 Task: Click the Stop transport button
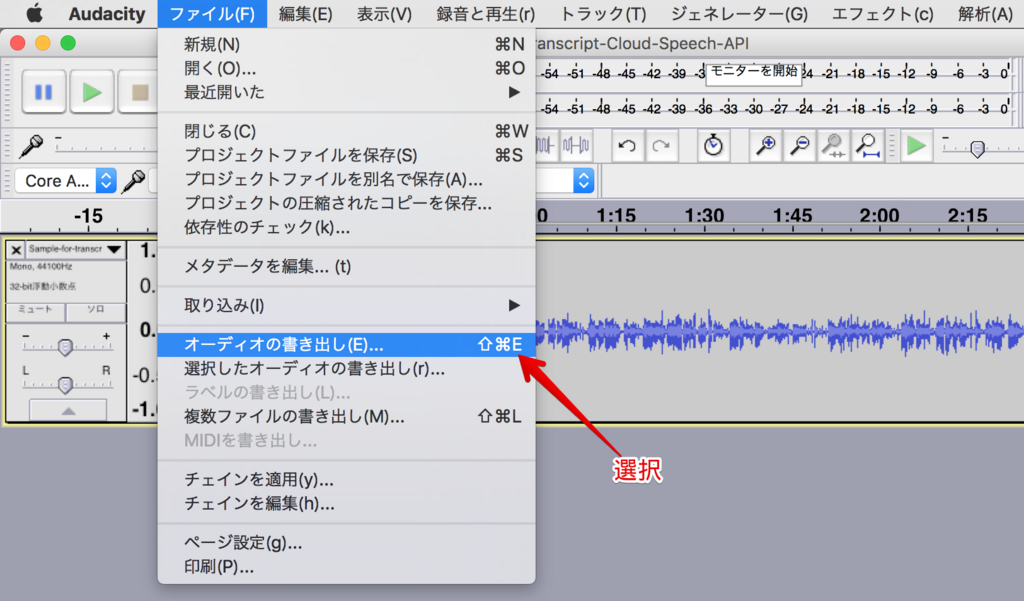pyautogui.click(x=138, y=92)
